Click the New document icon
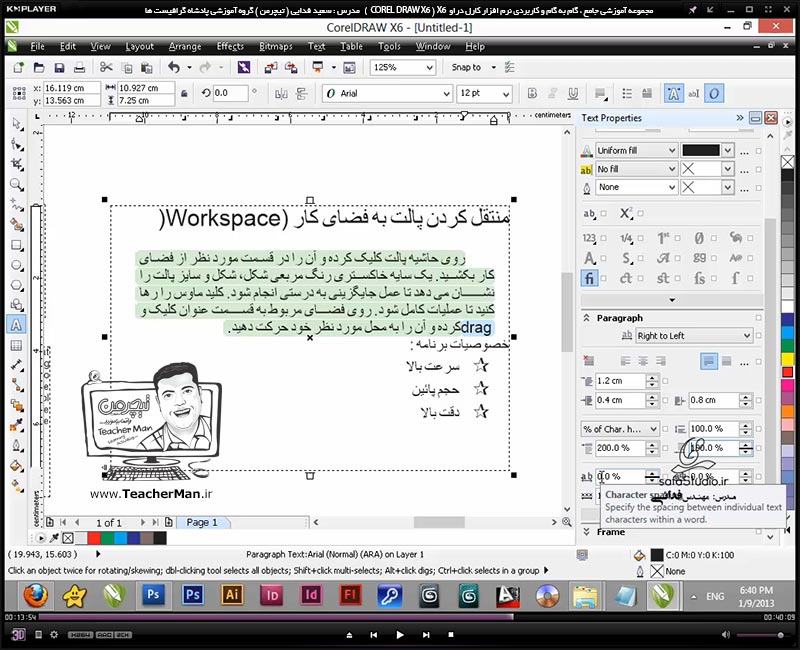This screenshot has width=800, height=650. point(19,67)
